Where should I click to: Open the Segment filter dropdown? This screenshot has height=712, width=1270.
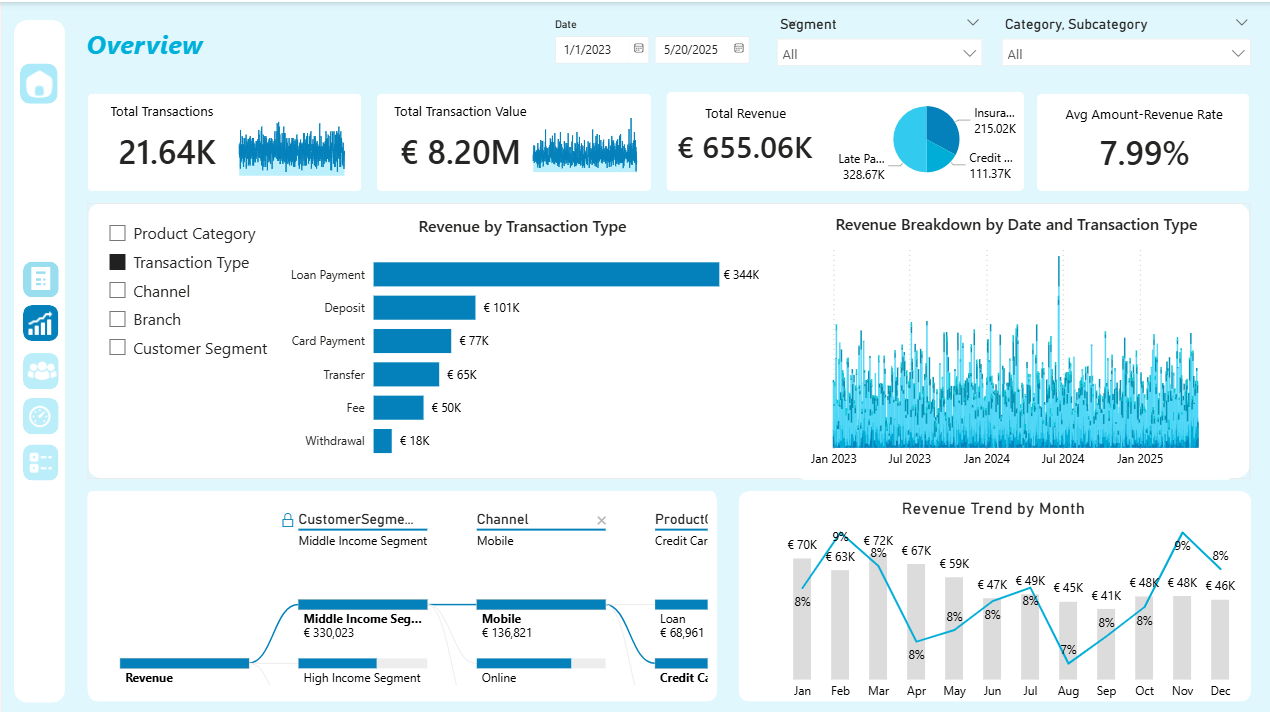pyautogui.click(x=878, y=53)
